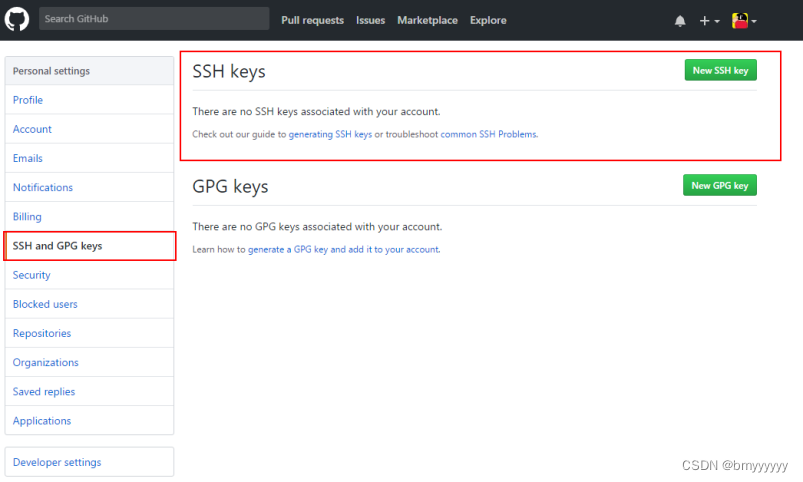
Task: Open Security settings page
Action: tap(89, 275)
